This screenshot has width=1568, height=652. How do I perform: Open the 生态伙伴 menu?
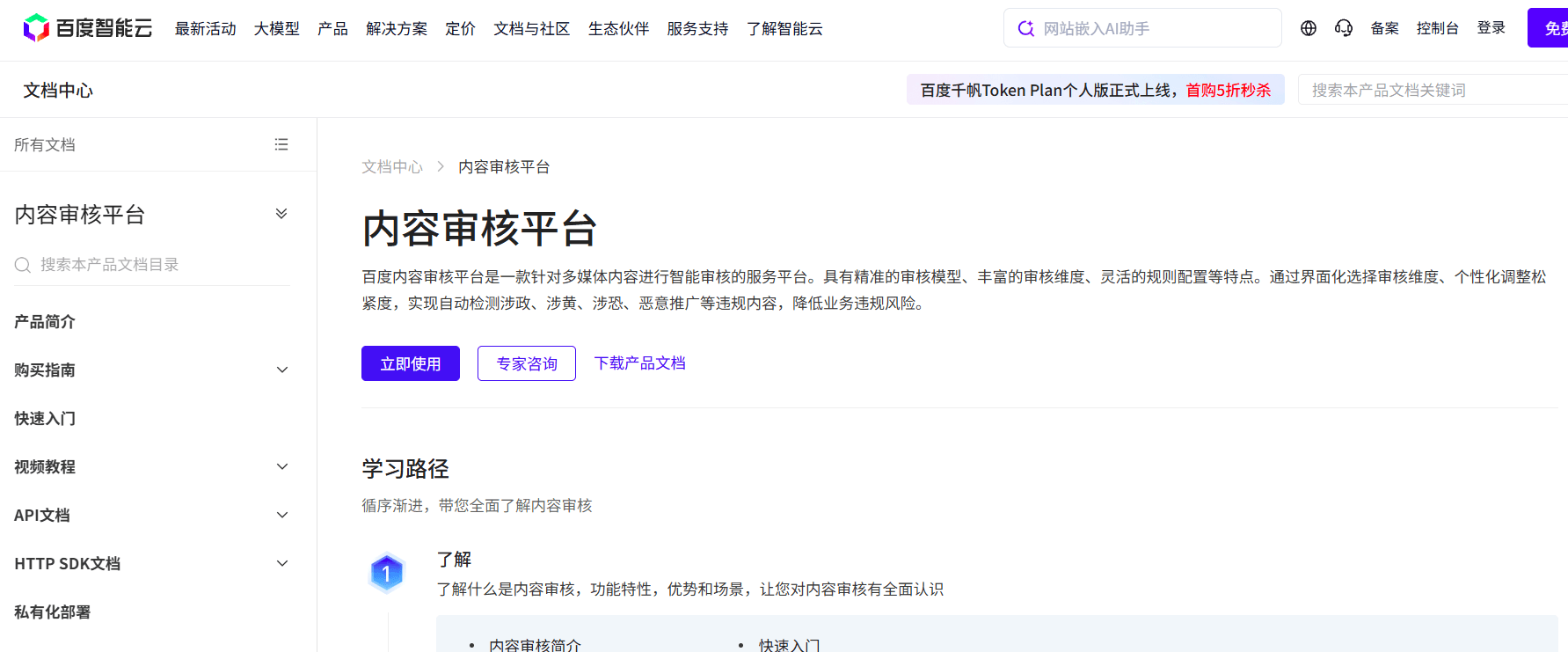click(619, 29)
